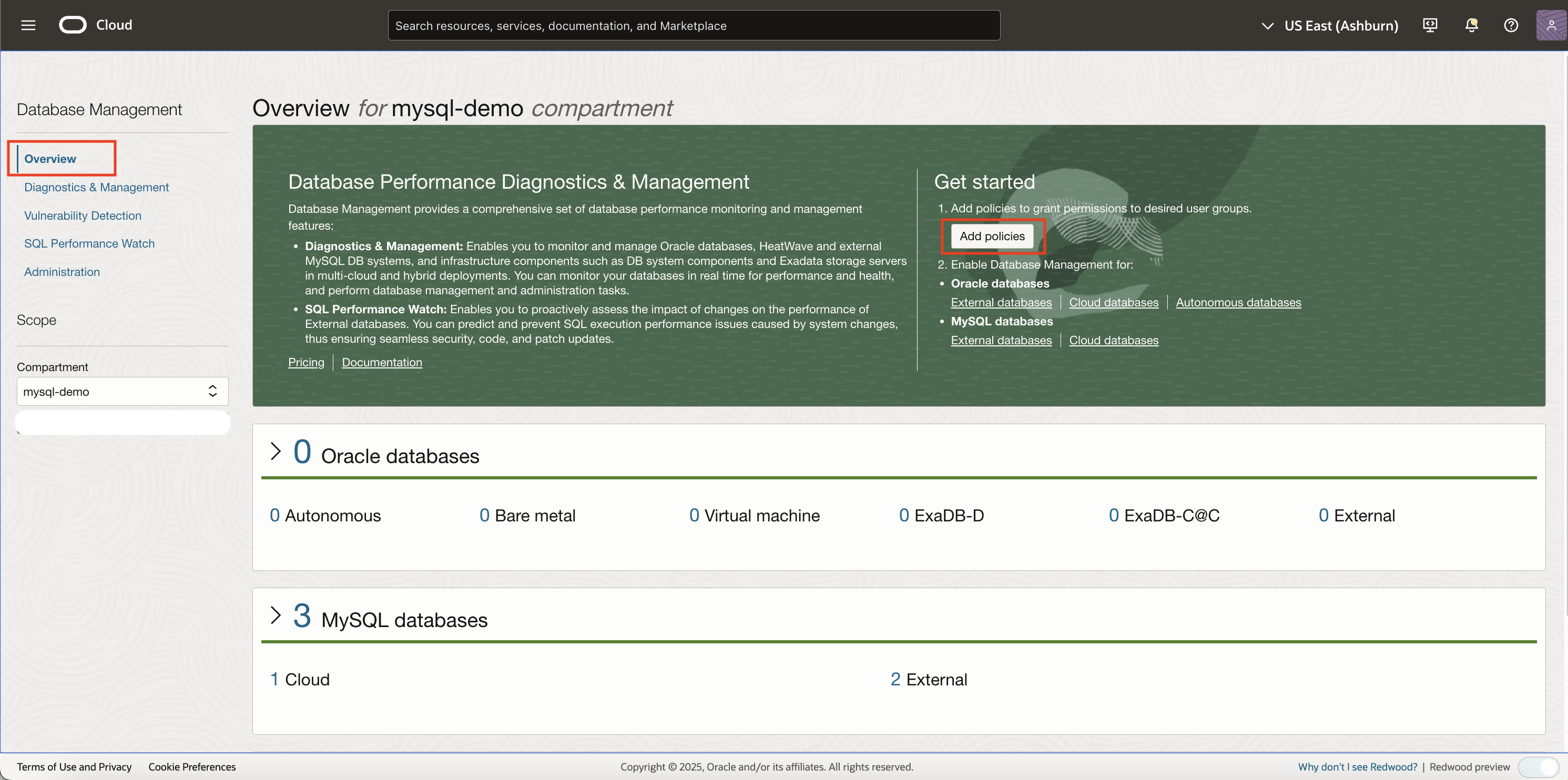Launch Cloud Shell via the console icon
The image size is (1568, 780).
[x=1430, y=25]
